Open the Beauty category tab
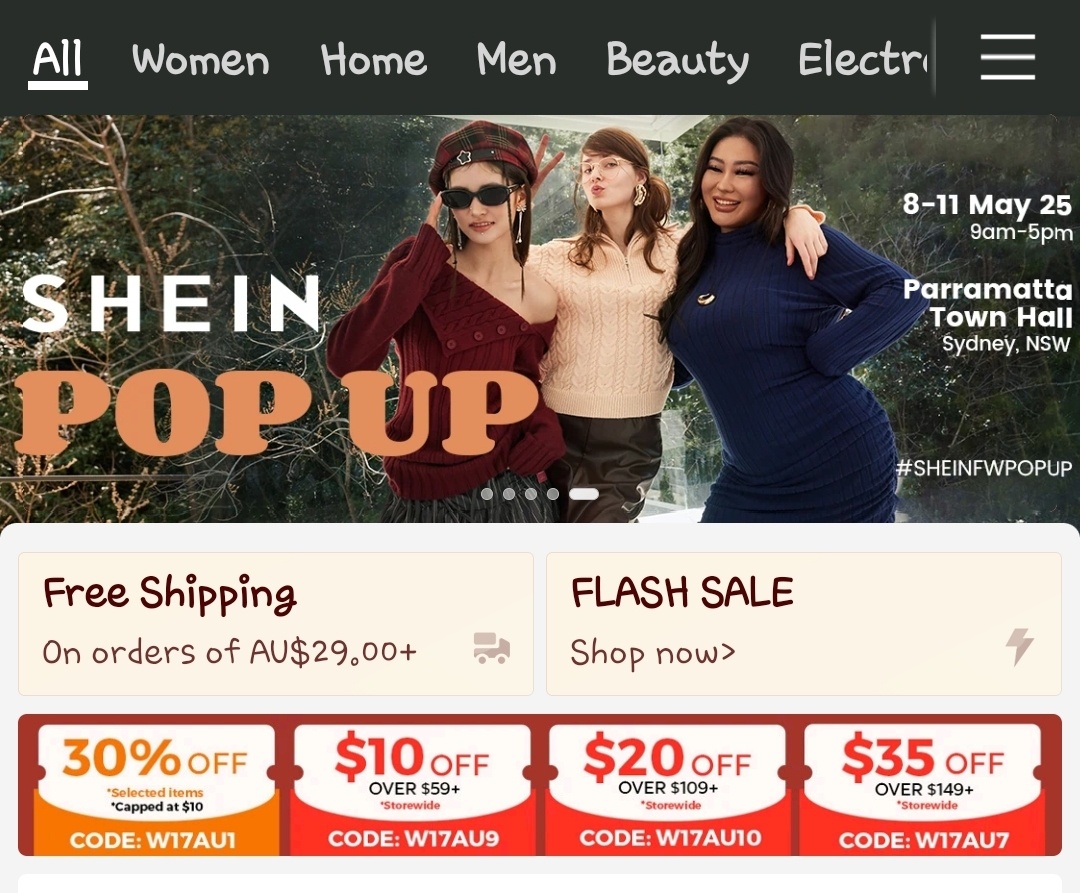This screenshot has height=893, width=1080. coord(677,60)
